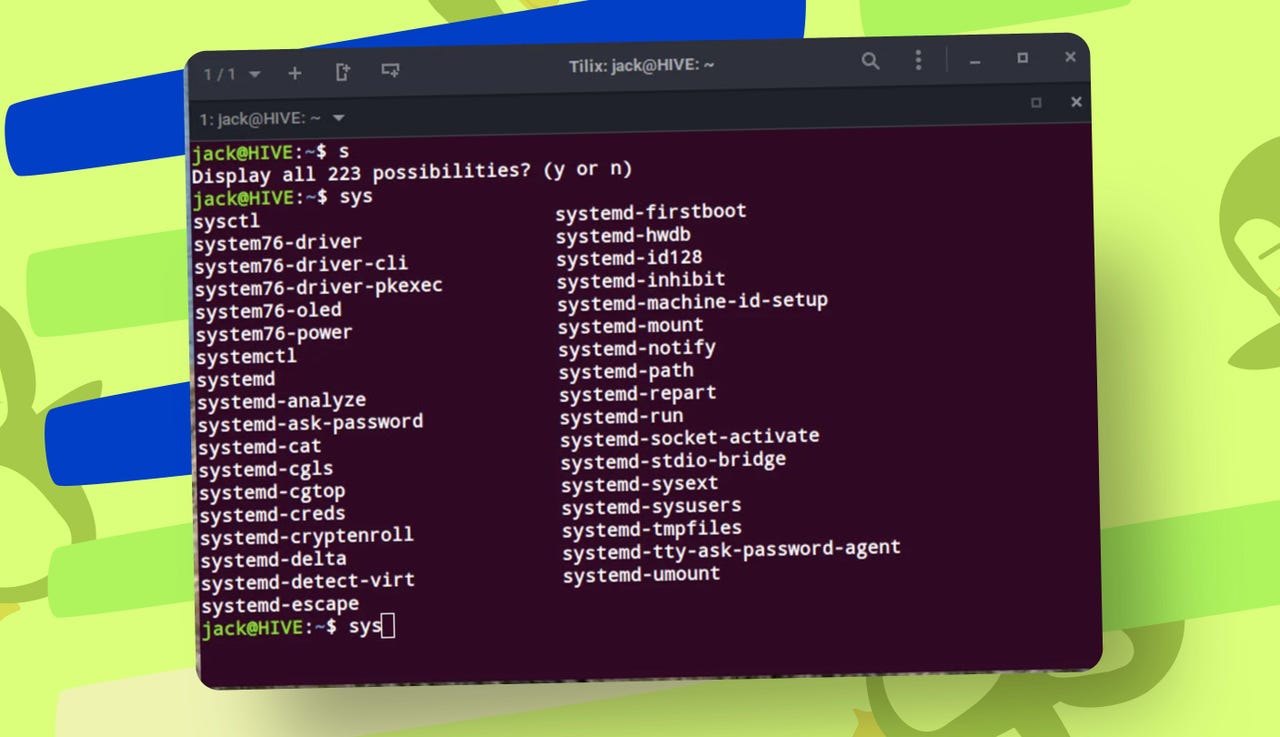Add a terminal below using split-down icon
This screenshot has height=737, width=1280.
[x=390, y=72]
